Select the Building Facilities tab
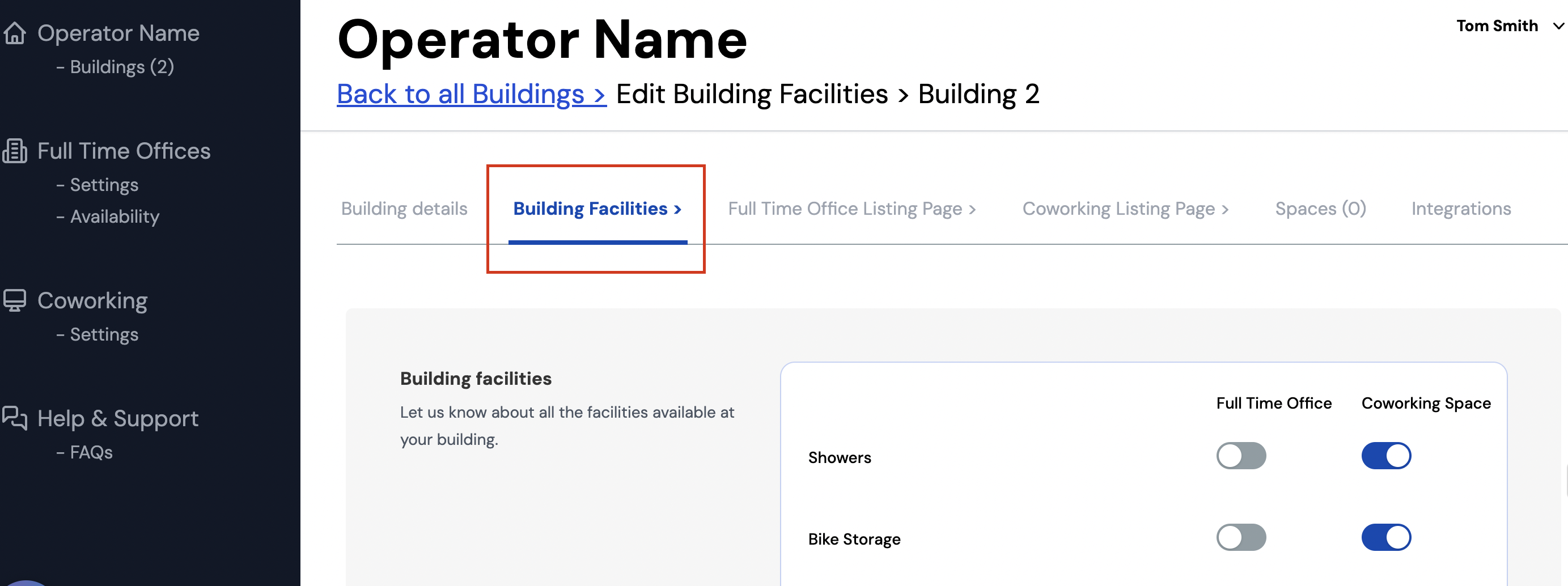 pos(597,209)
